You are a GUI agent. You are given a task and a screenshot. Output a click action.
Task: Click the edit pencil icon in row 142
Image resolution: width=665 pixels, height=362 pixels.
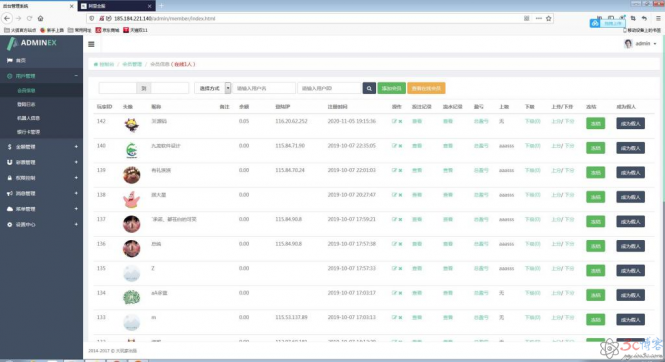(394, 121)
